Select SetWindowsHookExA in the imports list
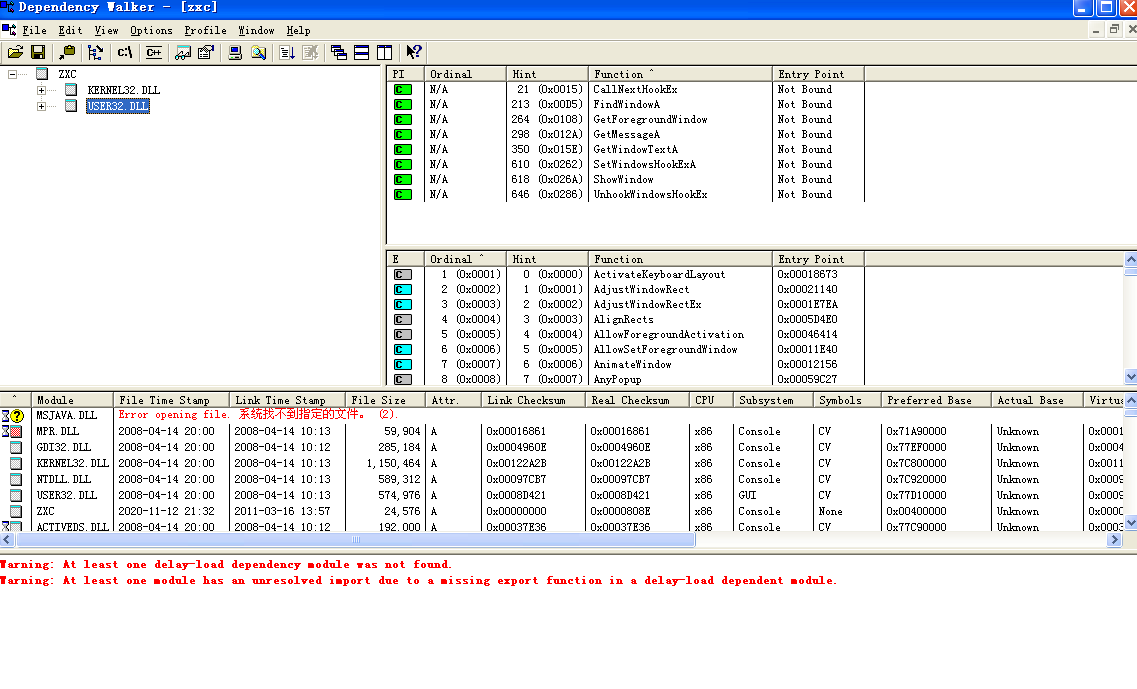The height and width of the screenshot is (689, 1137). tap(645, 165)
